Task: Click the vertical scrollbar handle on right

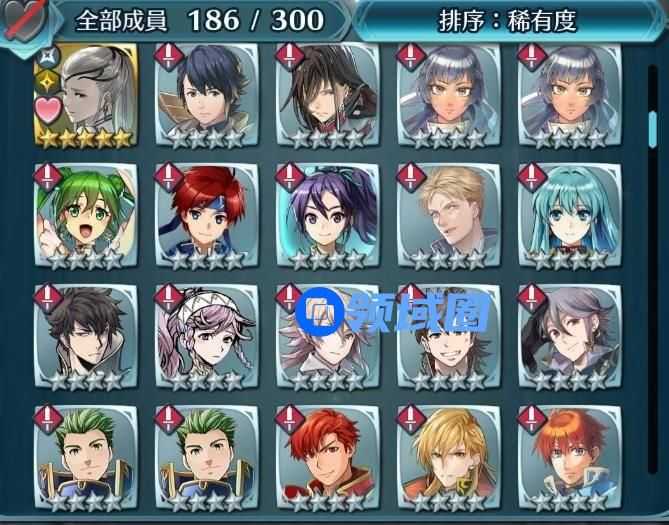Action: click(653, 129)
